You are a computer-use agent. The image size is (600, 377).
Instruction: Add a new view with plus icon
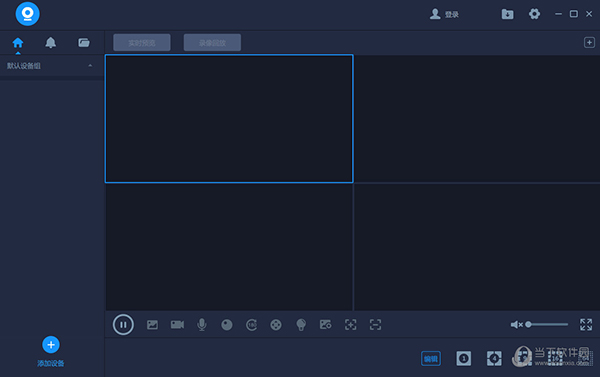[x=589, y=42]
